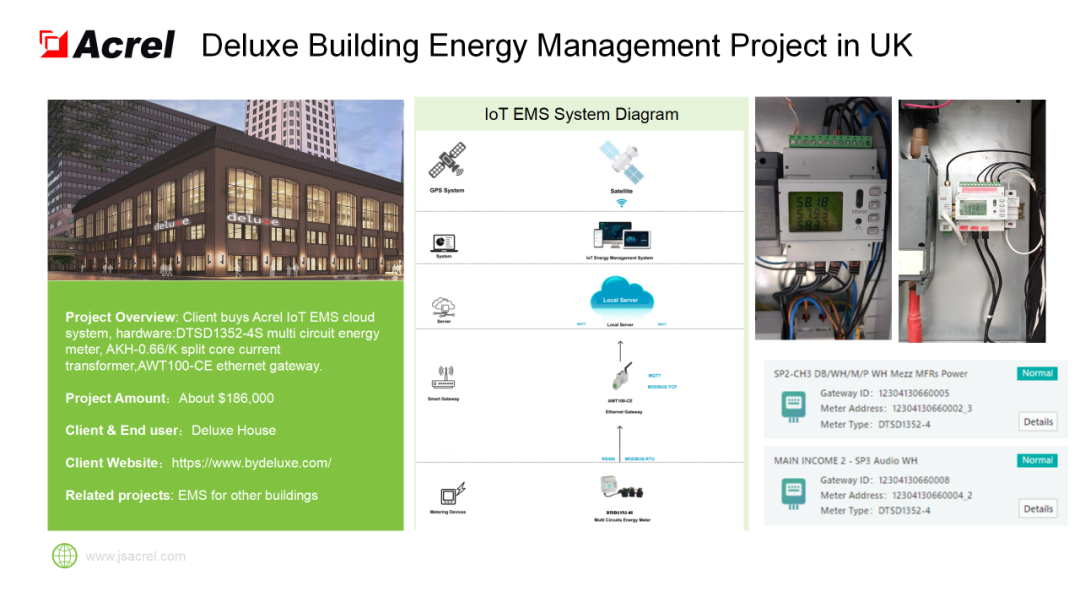The image size is (1080, 608).
Task: Click Meter Address 12304130660004_2
Action: 896,495
